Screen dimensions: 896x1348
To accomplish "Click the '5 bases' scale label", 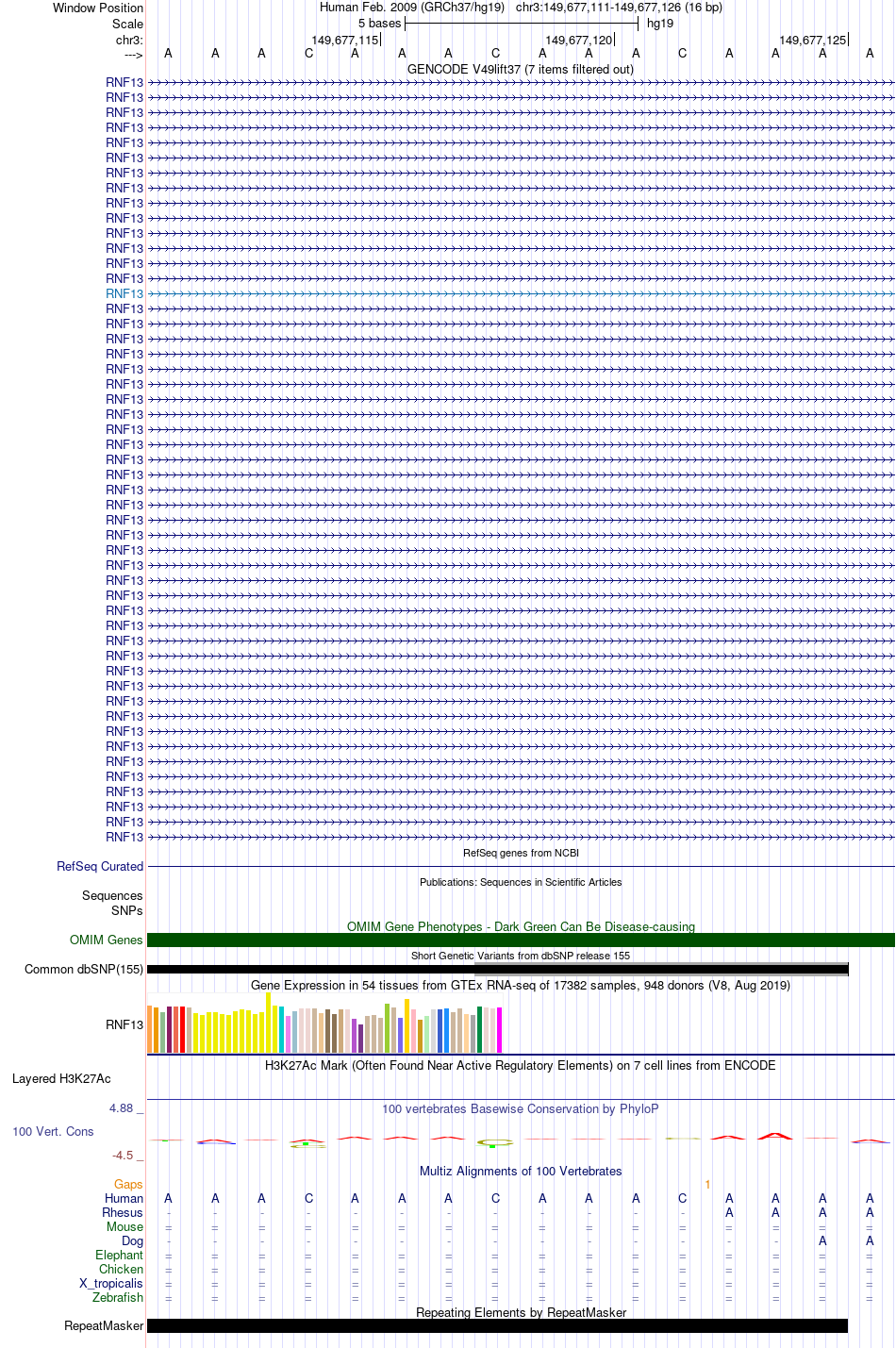I will pyautogui.click(x=379, y=23).
